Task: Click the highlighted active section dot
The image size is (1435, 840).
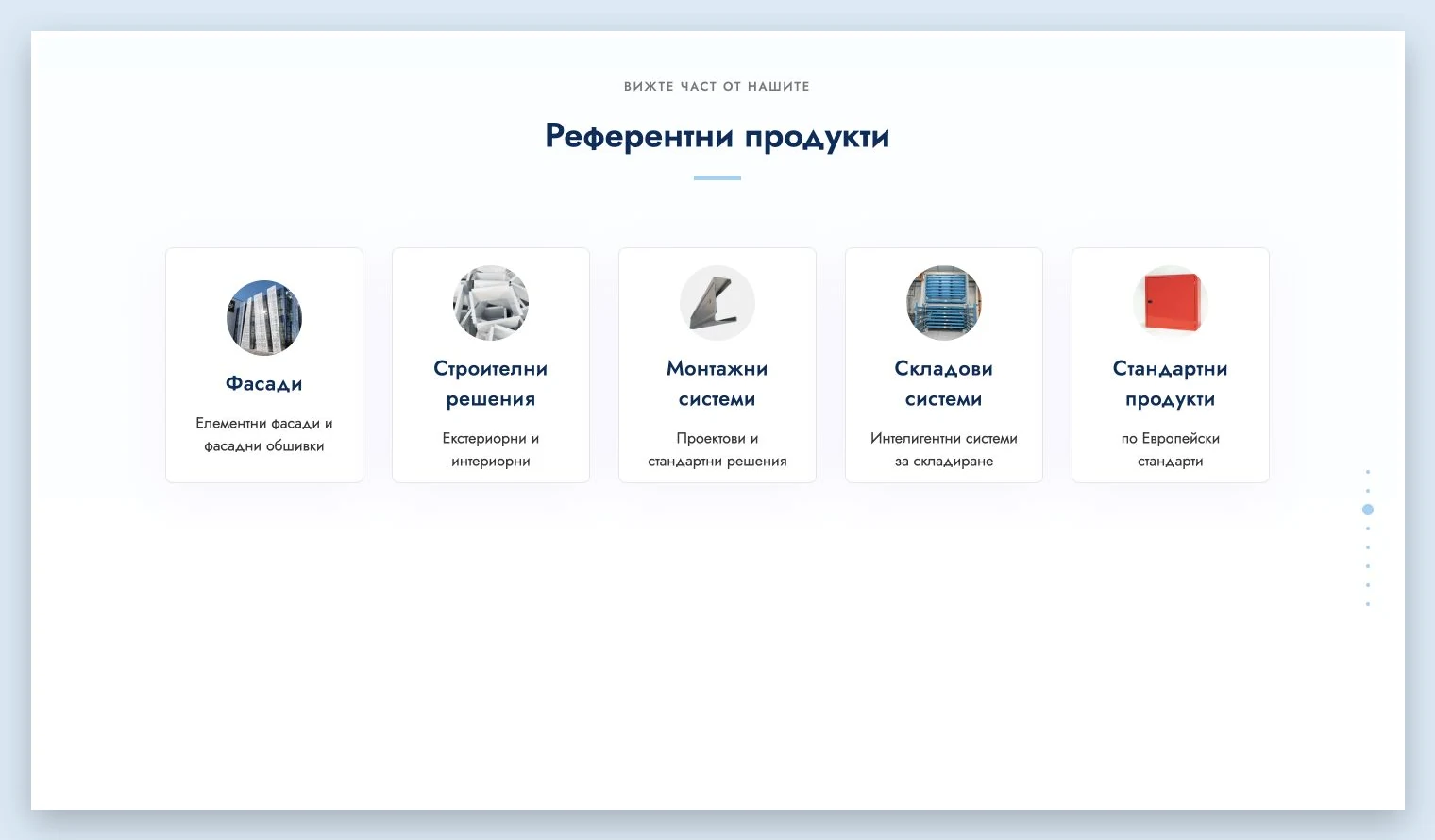Action: click(1368, 510)
